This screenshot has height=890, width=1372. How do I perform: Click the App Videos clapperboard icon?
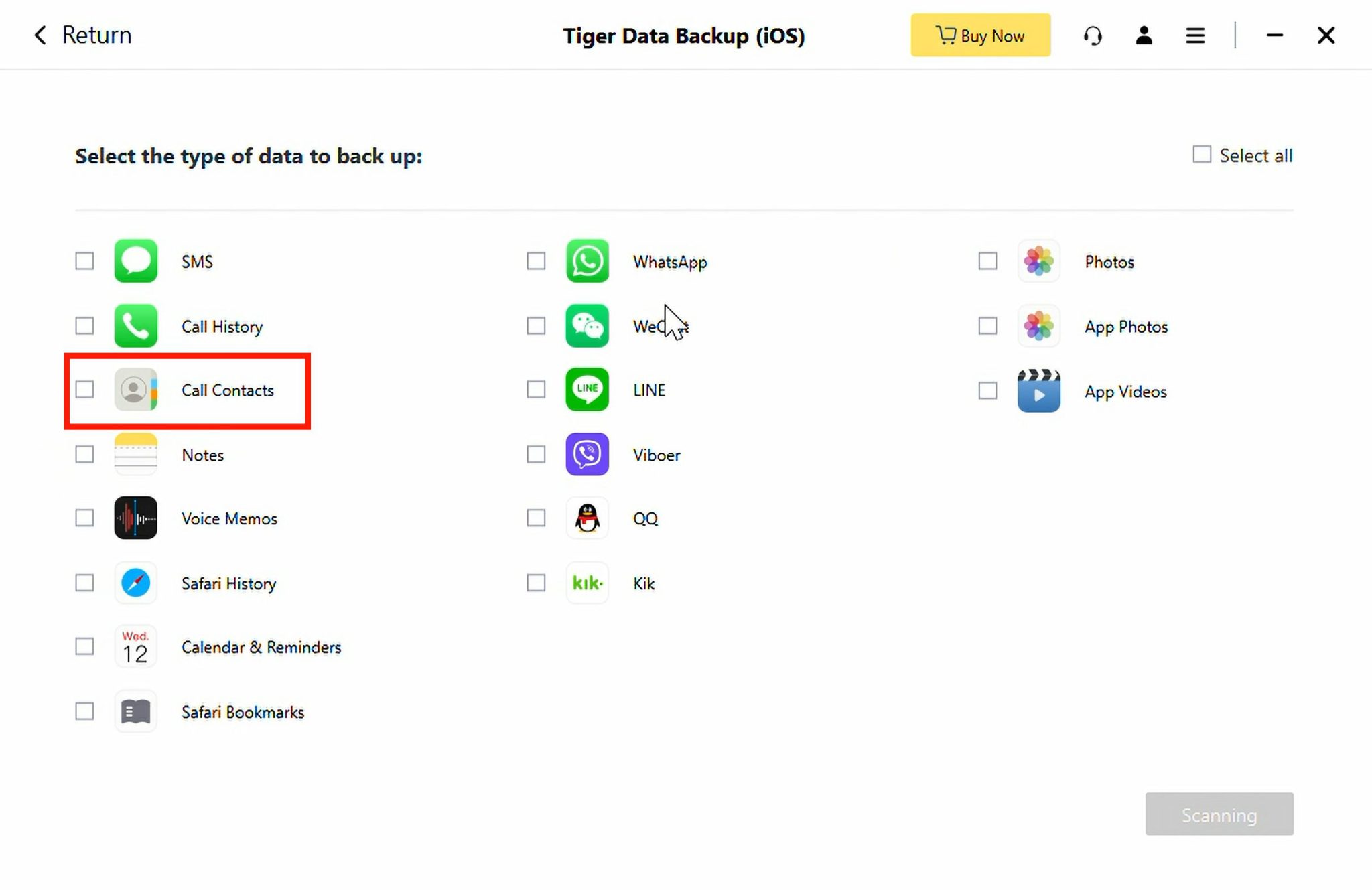click(x=1038, y=390)
